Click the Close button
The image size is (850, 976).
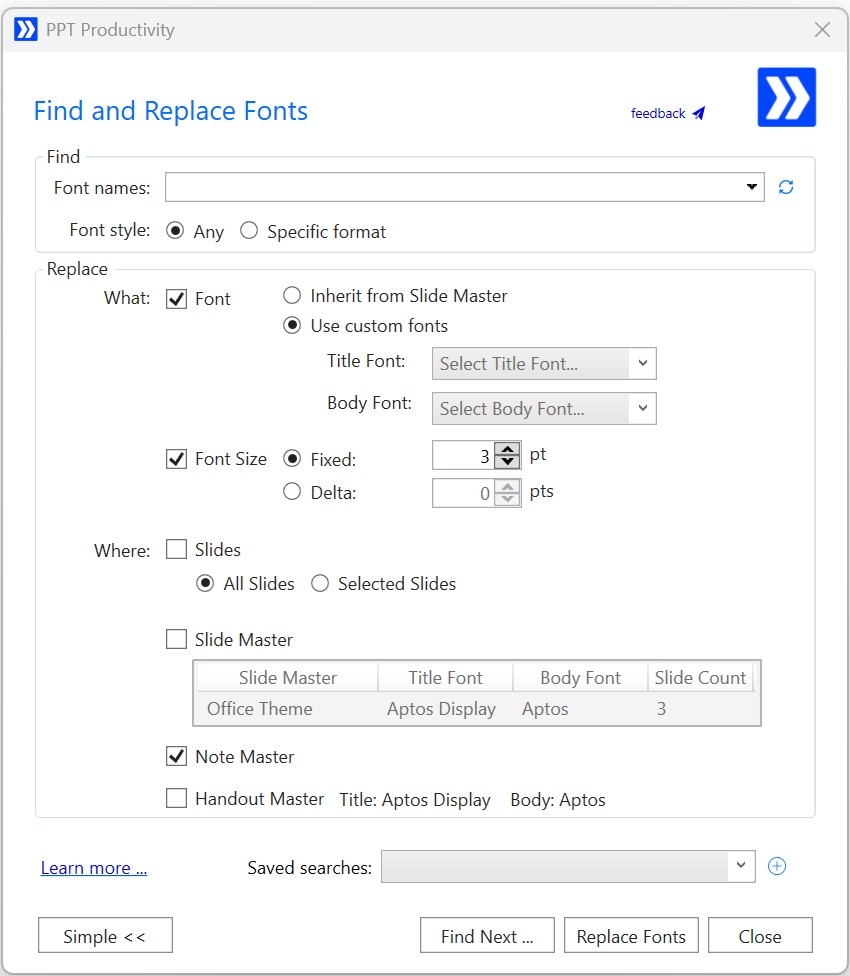pyautogui.click(x=760, y=935)
